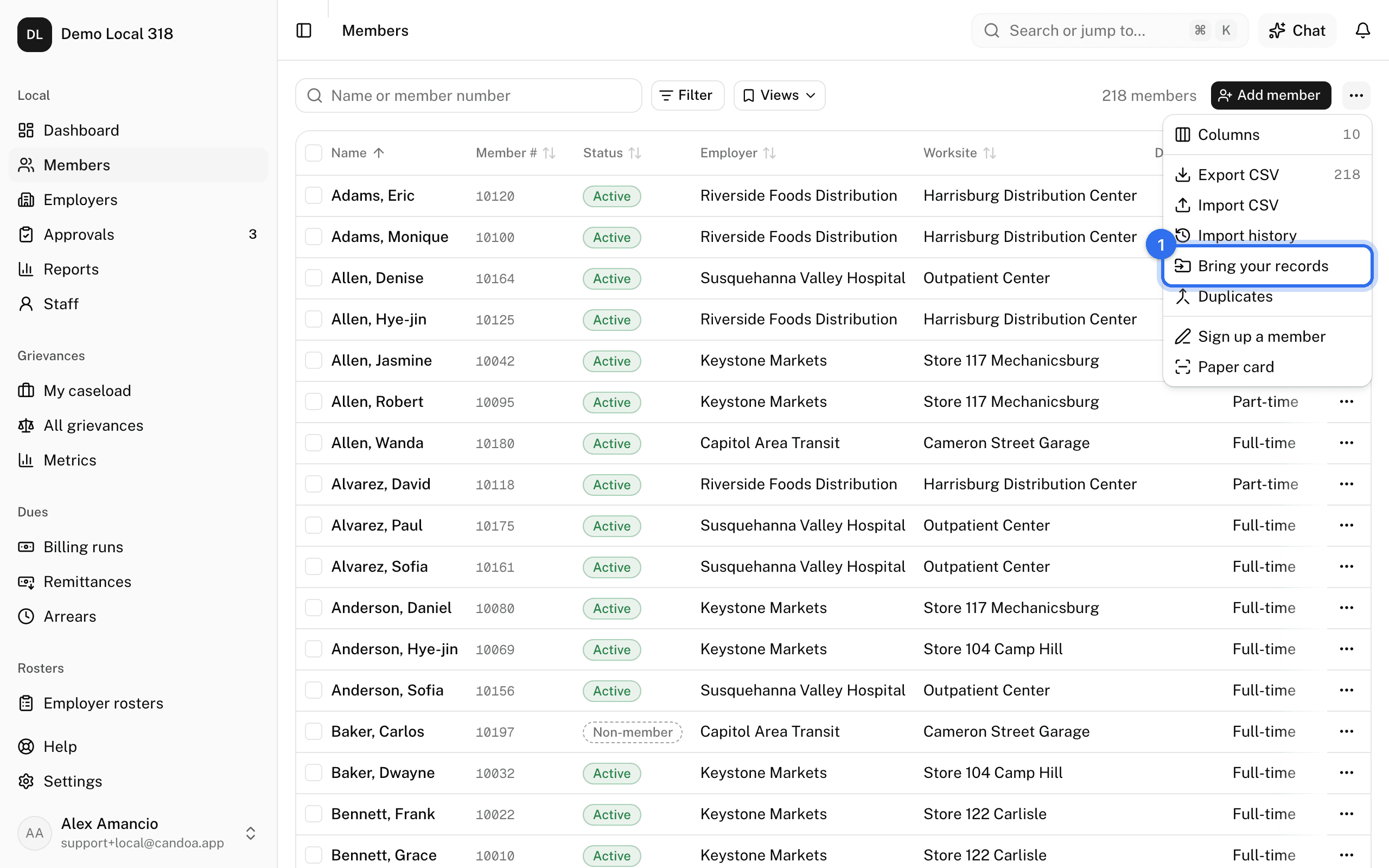The width and height of the screenshot is (1389, 868).
Task: Click the Search or jump to box
Action: coord(1110,30)
